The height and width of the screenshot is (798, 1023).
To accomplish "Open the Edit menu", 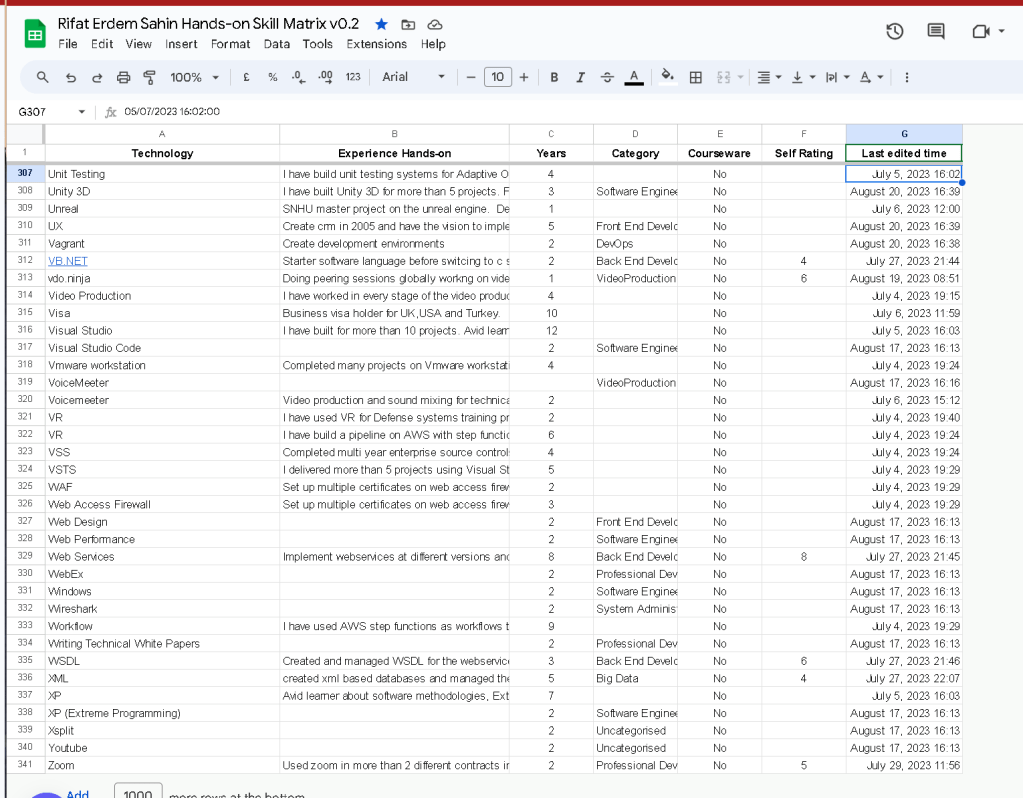I will tap(102, 44).
